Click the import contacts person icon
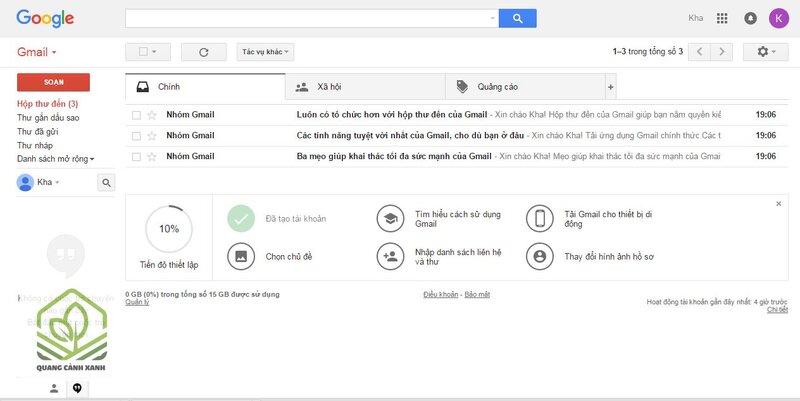 pyautogui.click(x=390, y=257)
